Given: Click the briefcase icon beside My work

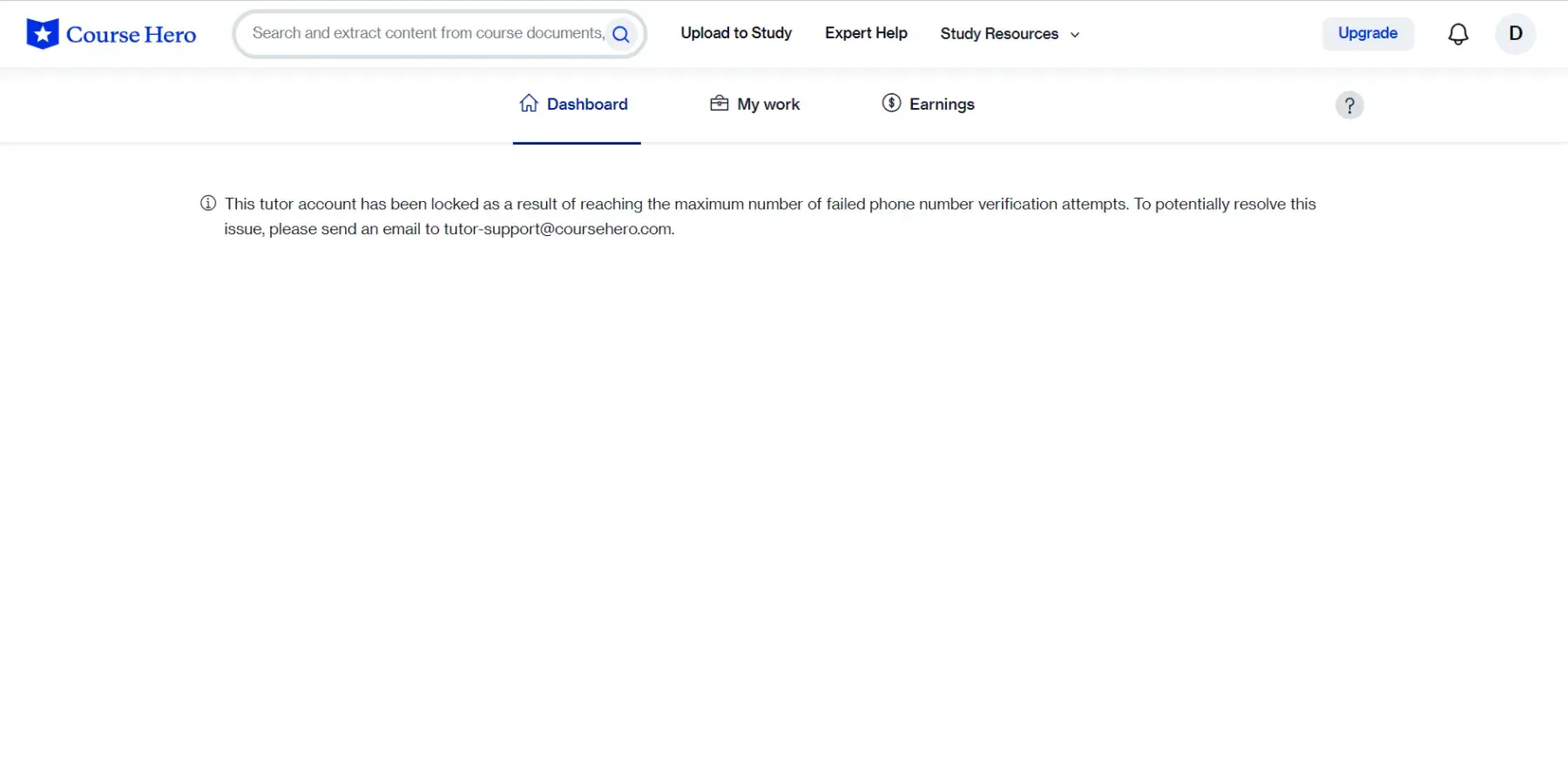Looking at the screenshot, I should point(719,104).
